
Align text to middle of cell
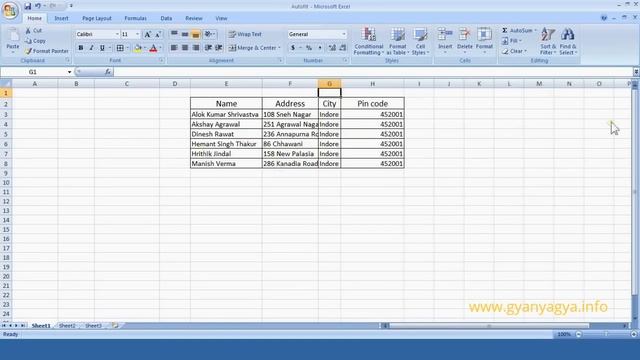[x=185, y=34]
